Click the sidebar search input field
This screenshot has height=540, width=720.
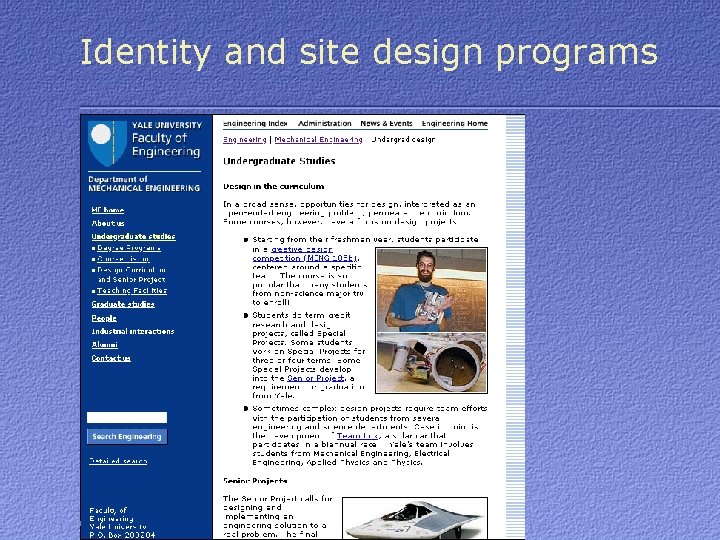pos(127,417)
